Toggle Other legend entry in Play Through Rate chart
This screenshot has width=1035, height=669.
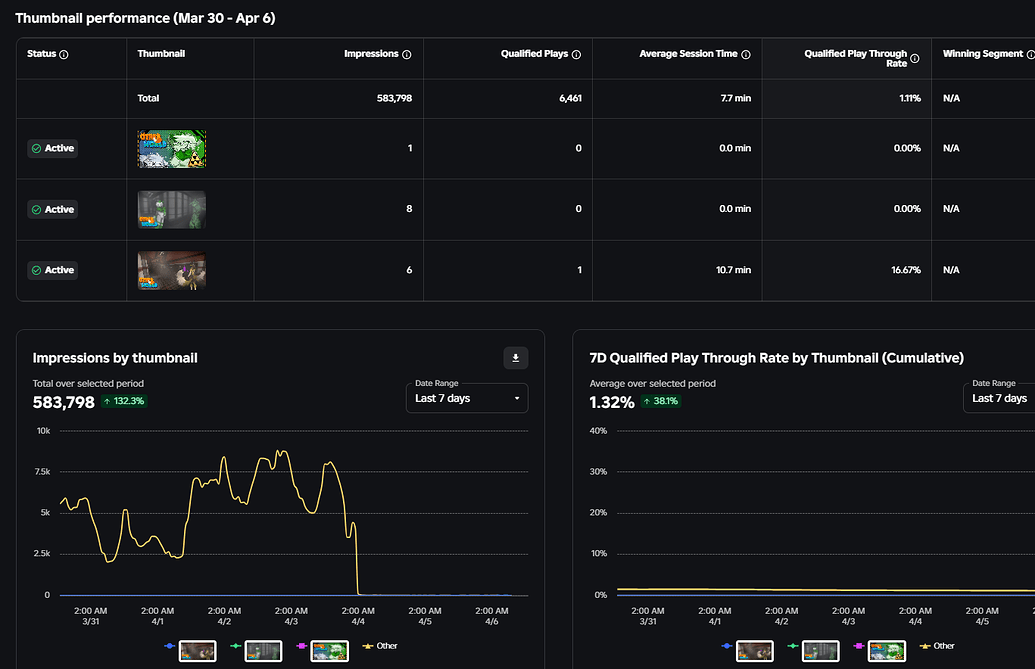coord(937,646)
